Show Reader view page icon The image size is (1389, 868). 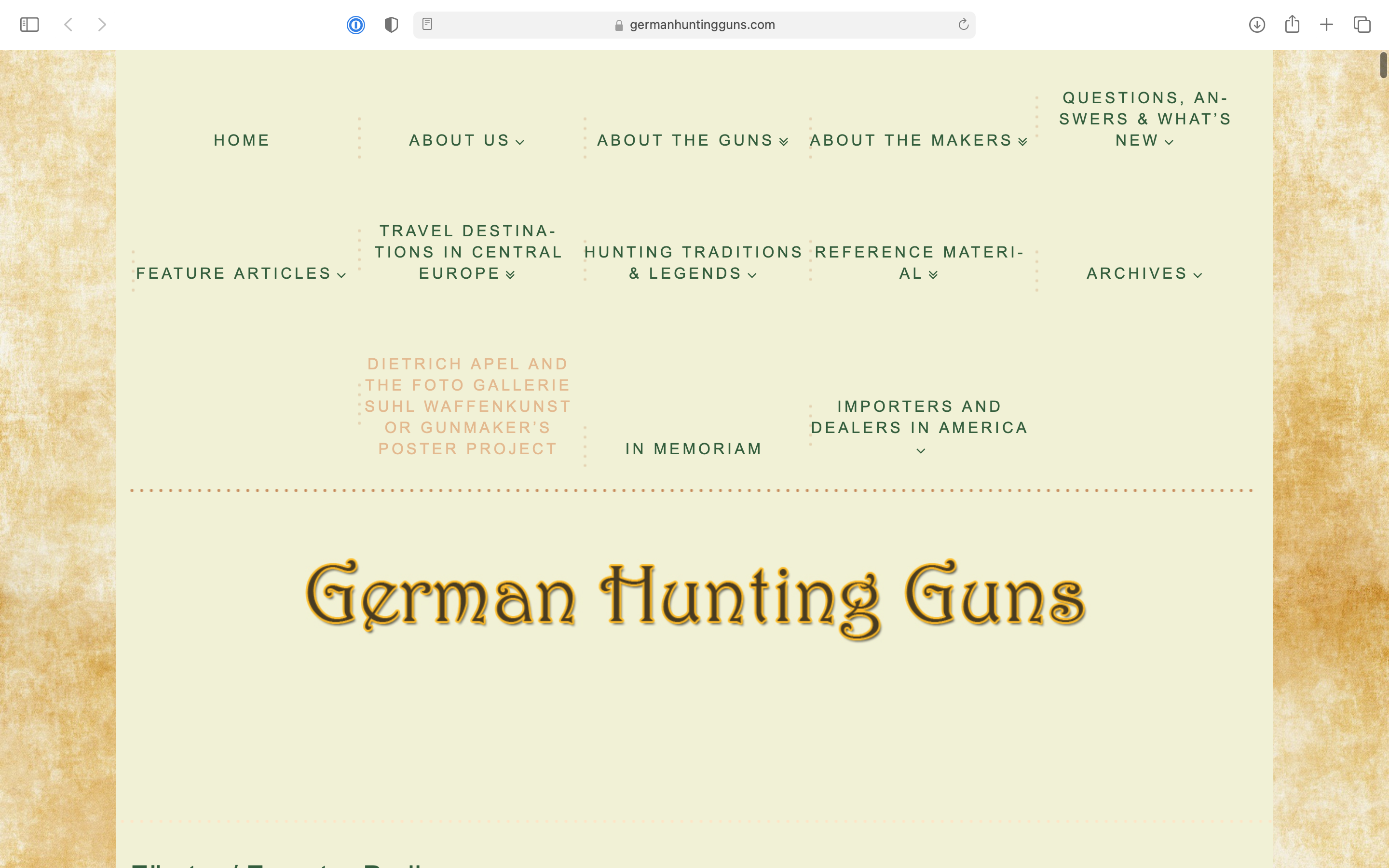point(427,24)
